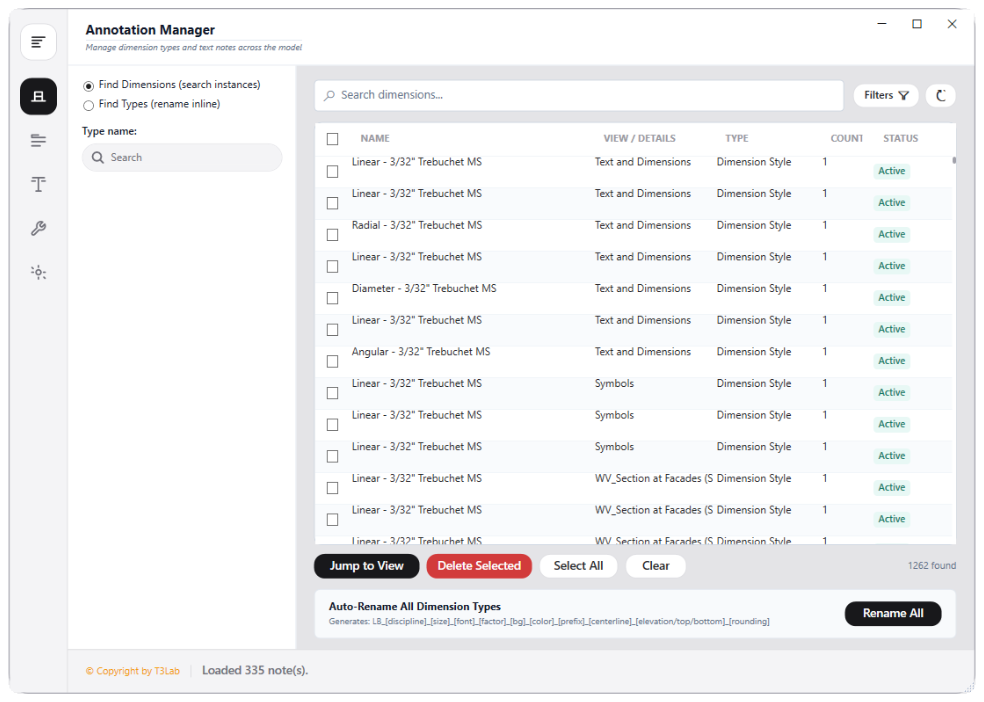This screenshot has width=984, height=702.
Task: Select the dimensions panel sidebar icon
Action: 38,97
